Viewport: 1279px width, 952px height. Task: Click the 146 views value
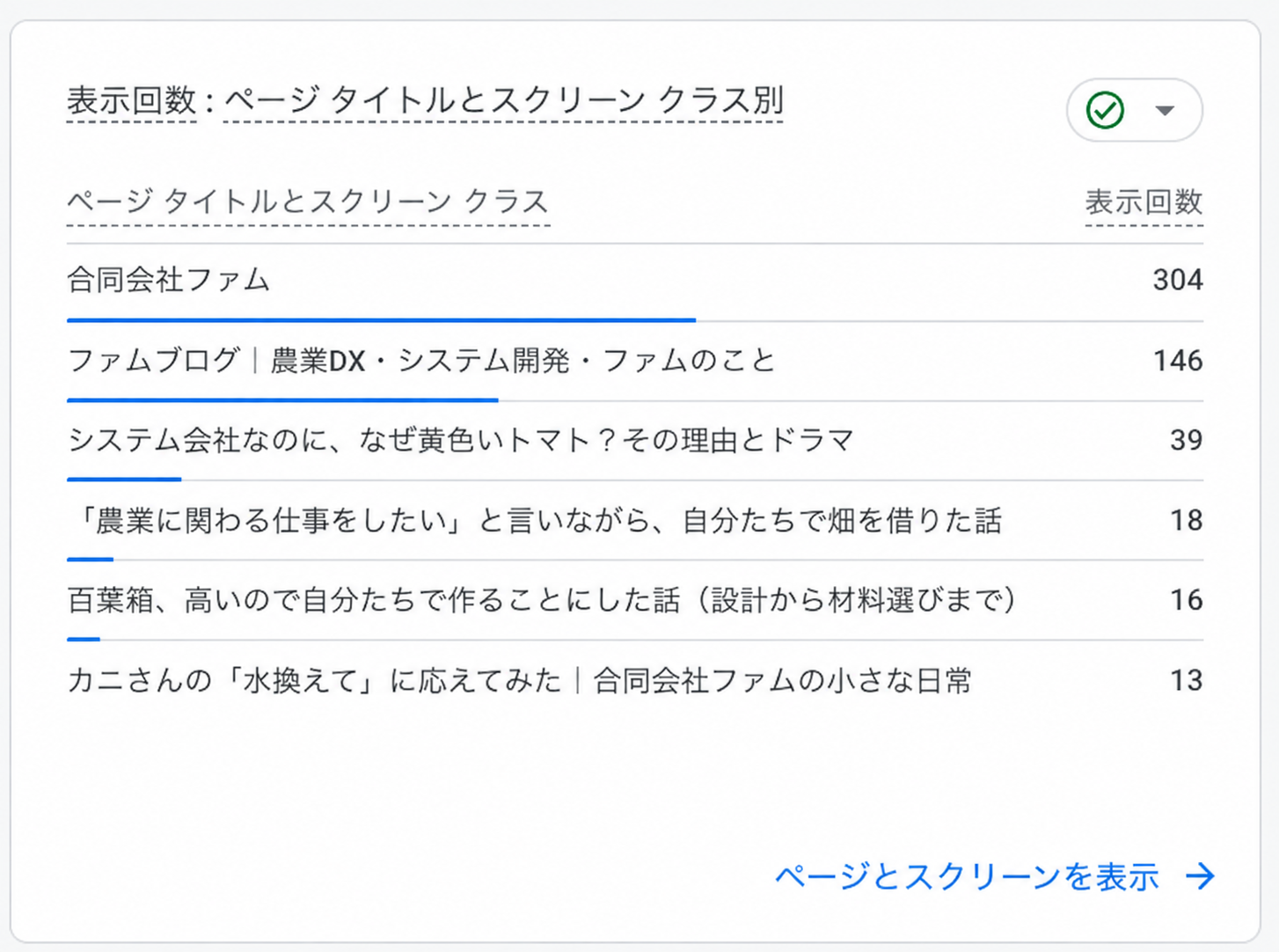point(1178,361)
